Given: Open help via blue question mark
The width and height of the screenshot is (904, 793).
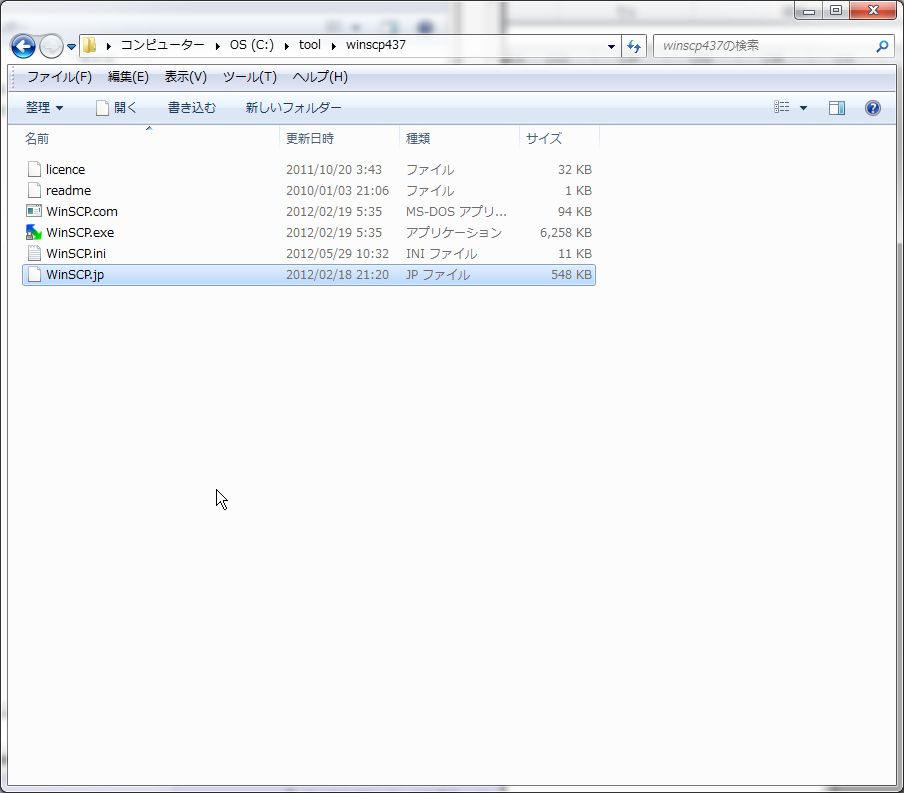Looking at the screenshot, I should pyautogui.click(x=872, y=108).
